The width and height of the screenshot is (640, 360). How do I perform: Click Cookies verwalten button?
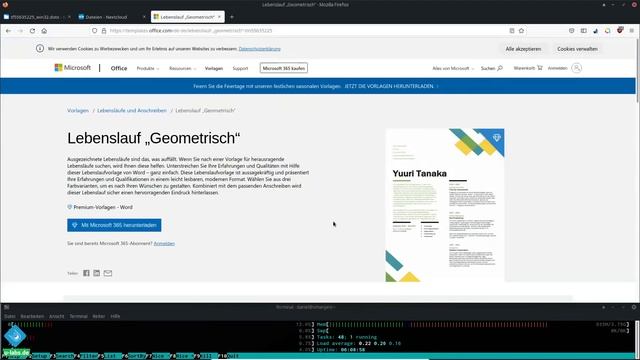coord(577,49)
